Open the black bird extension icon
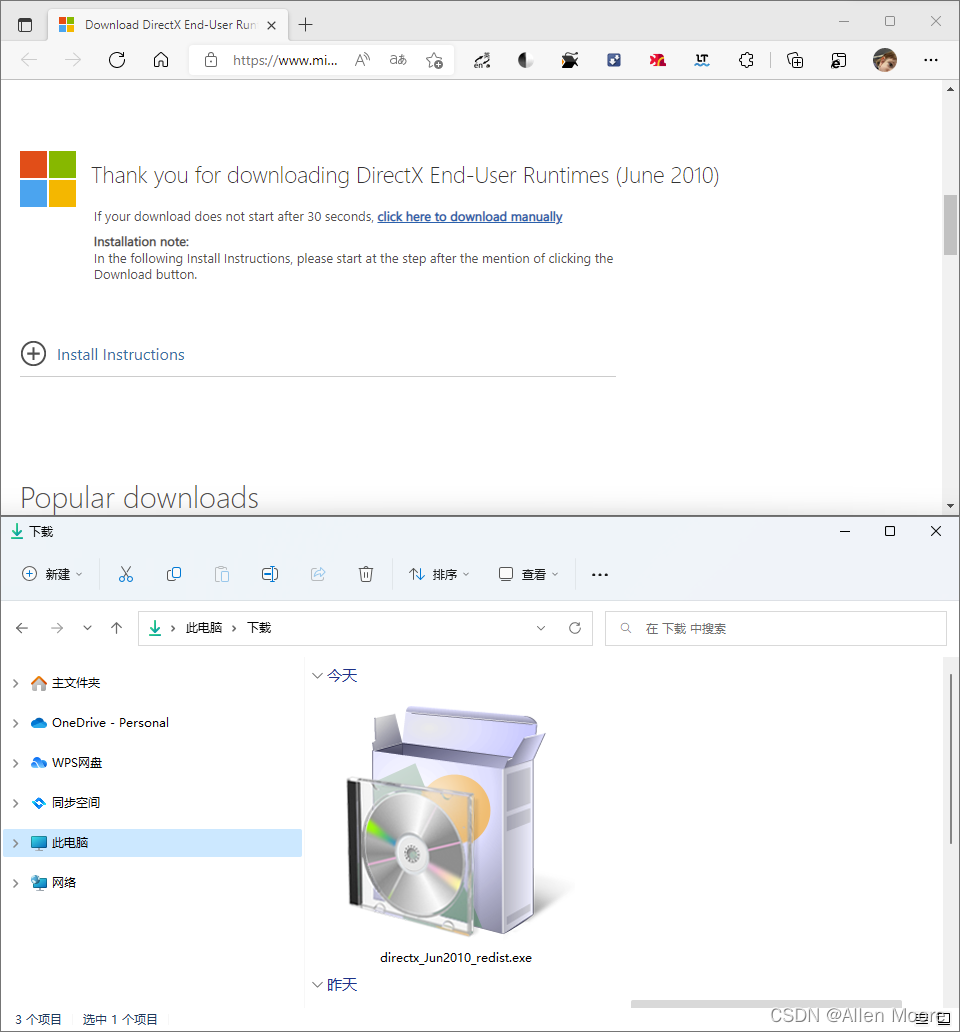 pos(570,61)
